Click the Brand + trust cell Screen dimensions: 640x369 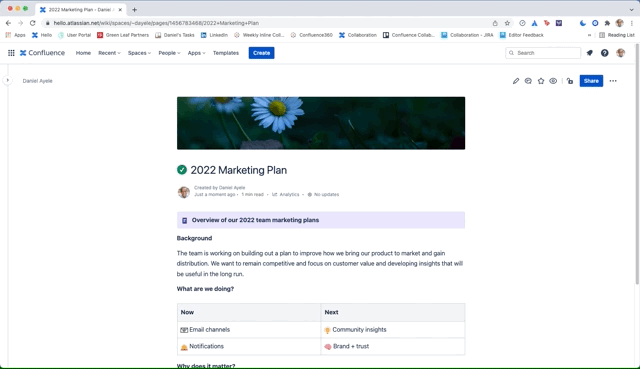[393, 347]
